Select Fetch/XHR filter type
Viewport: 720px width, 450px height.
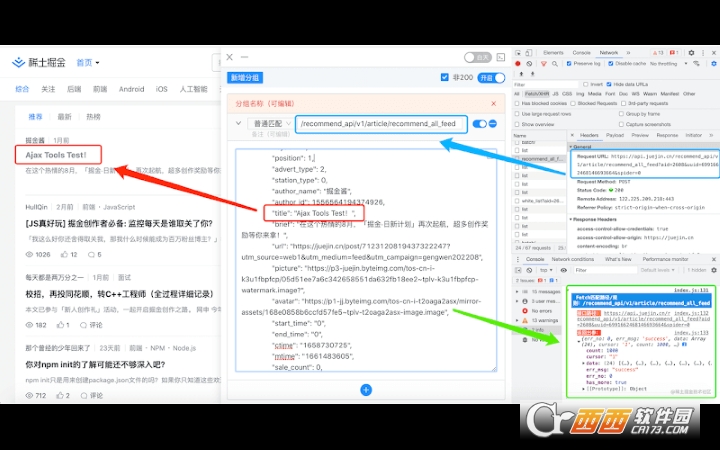537,94
